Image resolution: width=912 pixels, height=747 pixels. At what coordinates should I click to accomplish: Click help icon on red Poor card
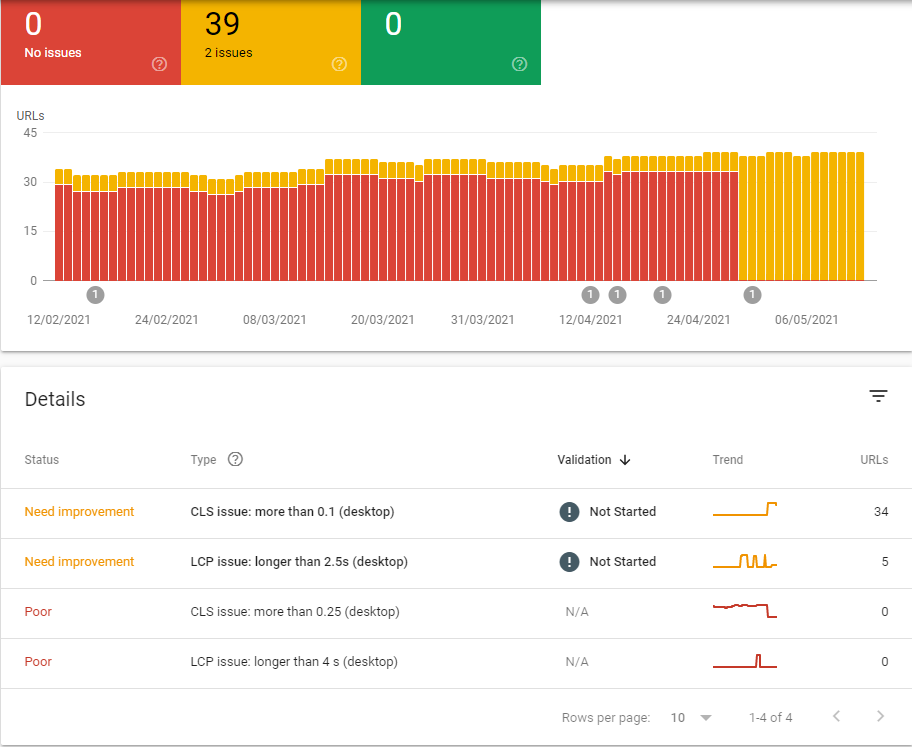(159, 64)
